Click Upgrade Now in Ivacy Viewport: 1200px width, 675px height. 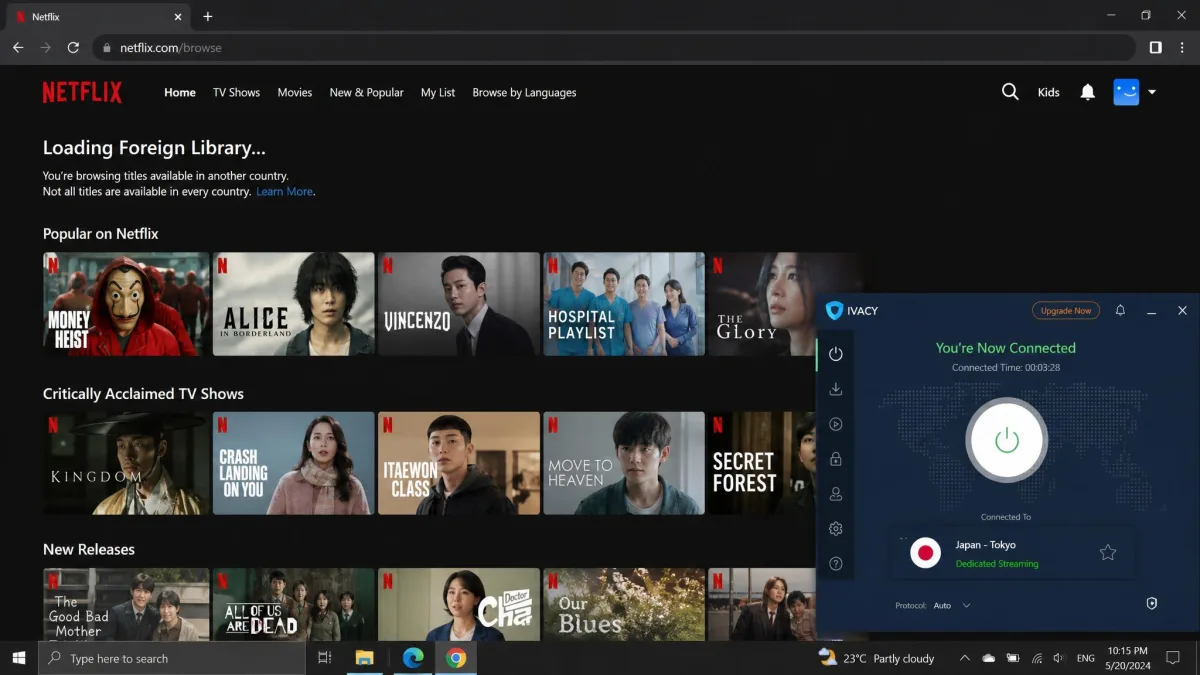click(x=1066, y=311)
